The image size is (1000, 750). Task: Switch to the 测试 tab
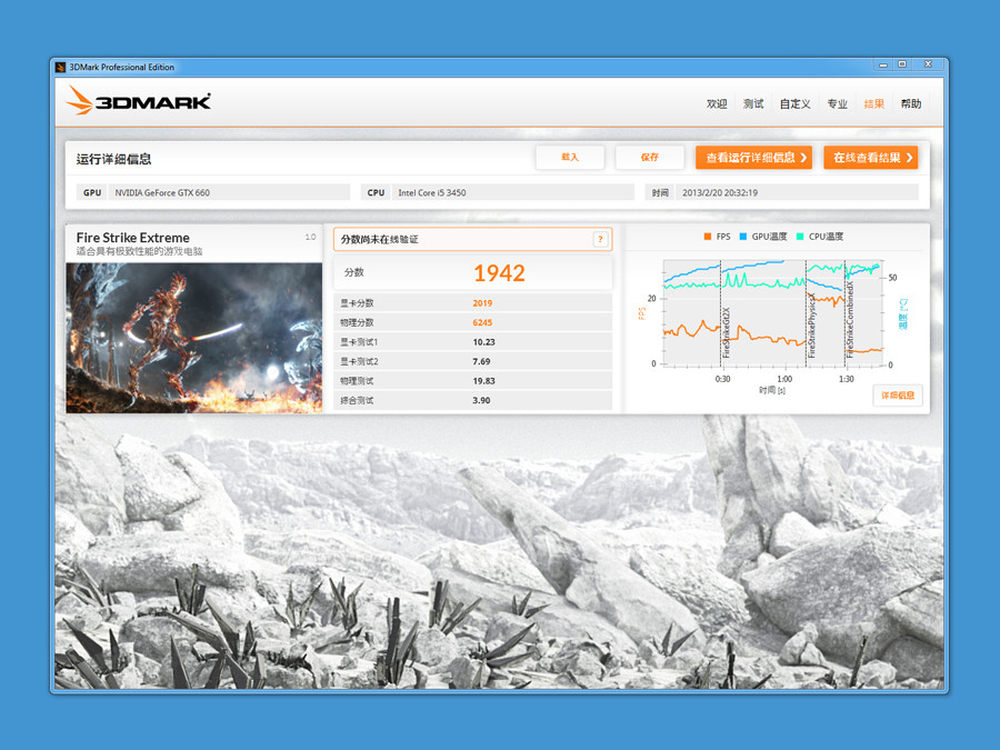[x=753, y=104]
